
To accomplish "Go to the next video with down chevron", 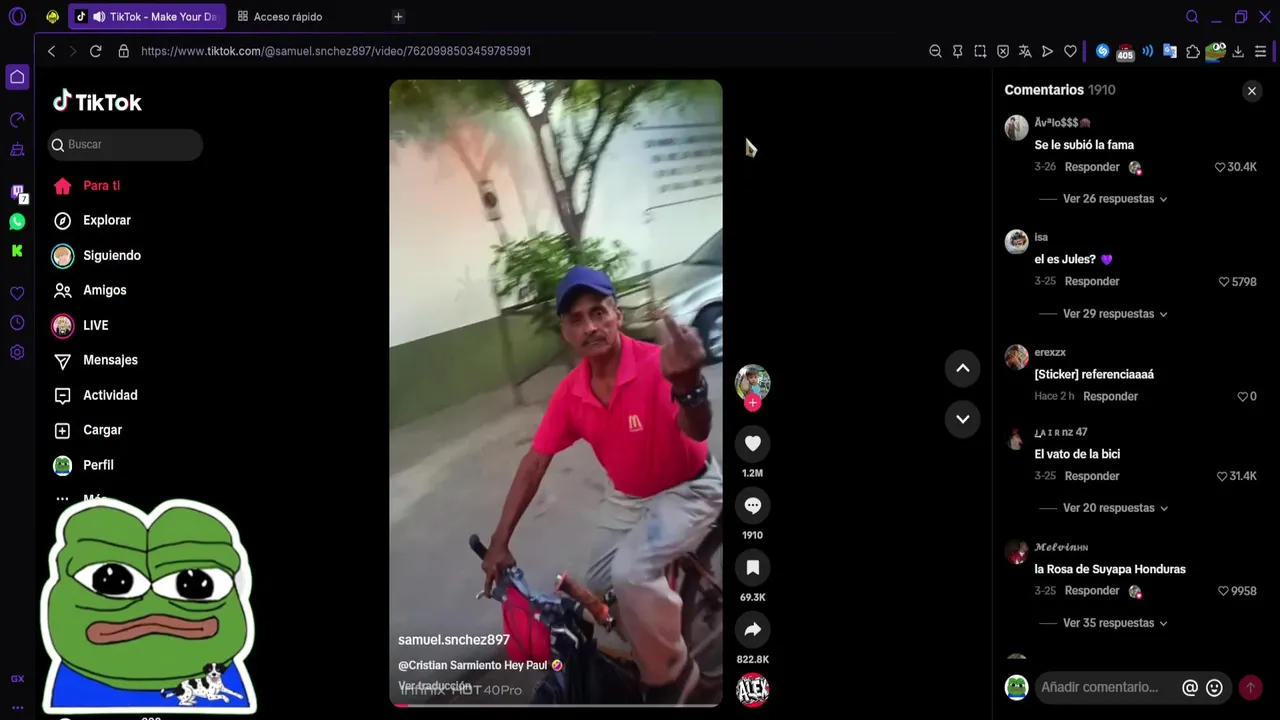I will pyautogui.click(x=962, y=419).
